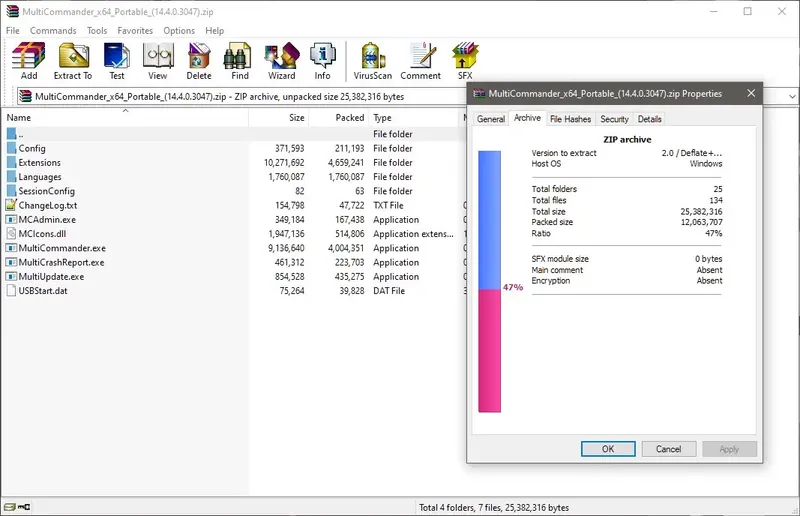Click the SFX toolbar icon
The height and width of the screenshot is (516, 800).
465,61
